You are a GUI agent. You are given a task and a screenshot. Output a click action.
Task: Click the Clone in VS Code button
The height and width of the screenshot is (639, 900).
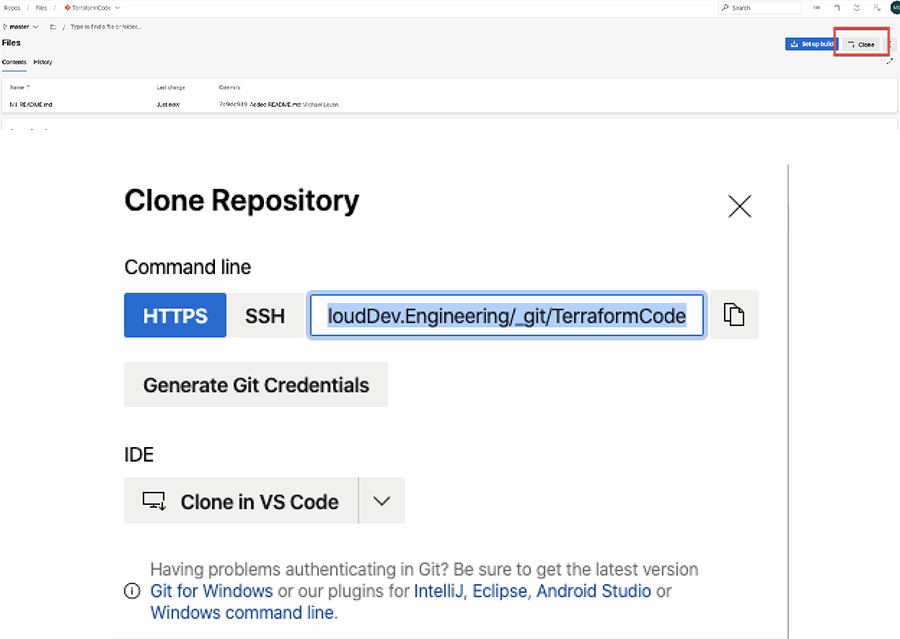click(x=241, y=501)
